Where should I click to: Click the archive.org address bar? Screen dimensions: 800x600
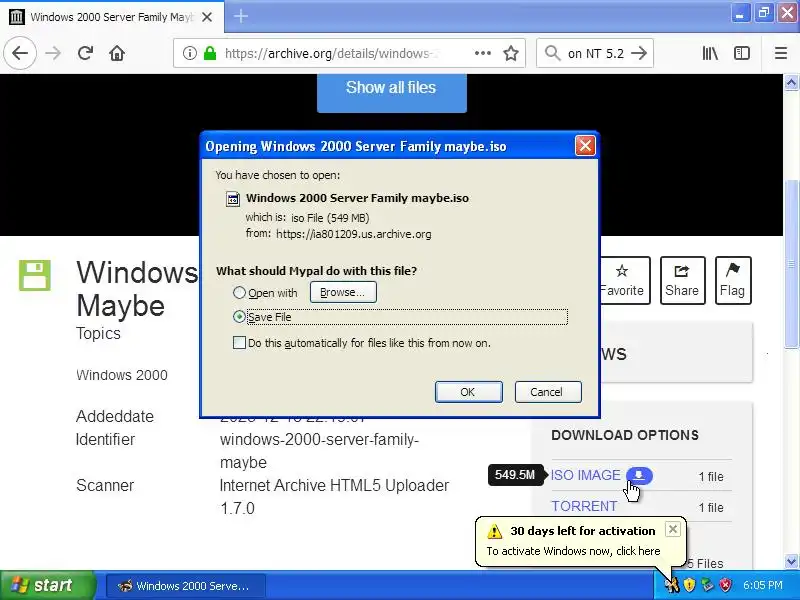click(349, 53)
